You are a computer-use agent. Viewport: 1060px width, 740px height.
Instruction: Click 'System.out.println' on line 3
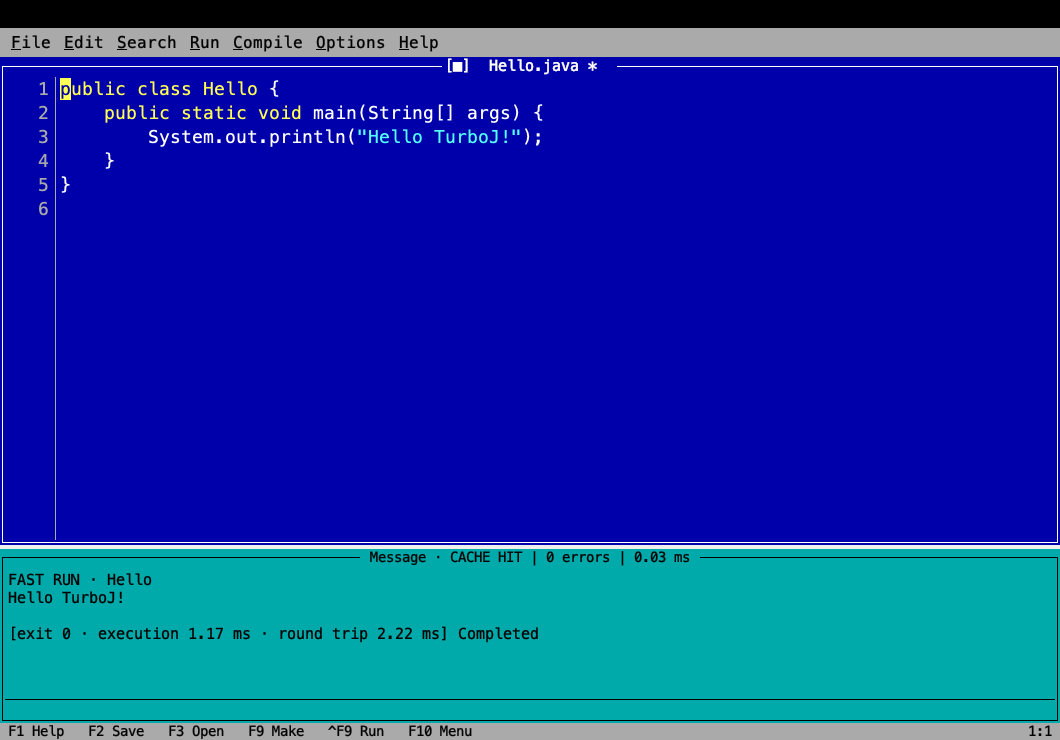point(247,137)
